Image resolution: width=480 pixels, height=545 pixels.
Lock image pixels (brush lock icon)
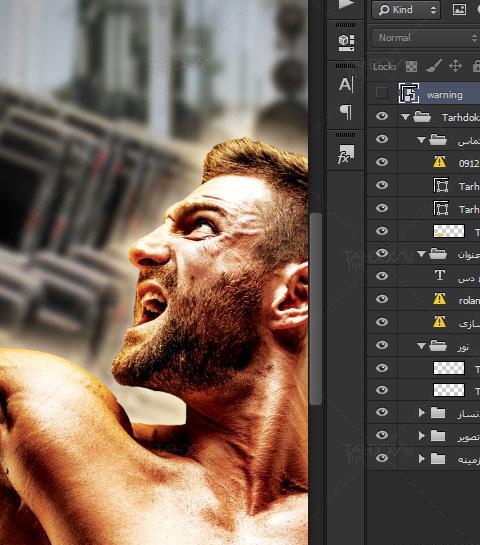point(433,66)
